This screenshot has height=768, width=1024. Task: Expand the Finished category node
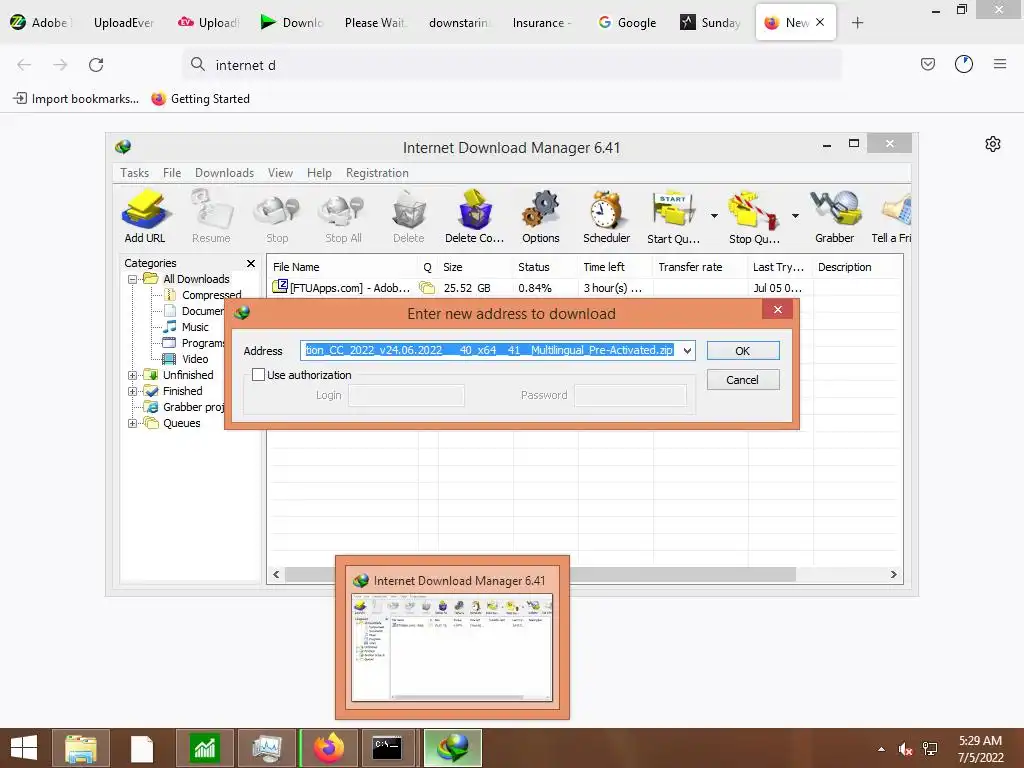click(x=133, y=391)
